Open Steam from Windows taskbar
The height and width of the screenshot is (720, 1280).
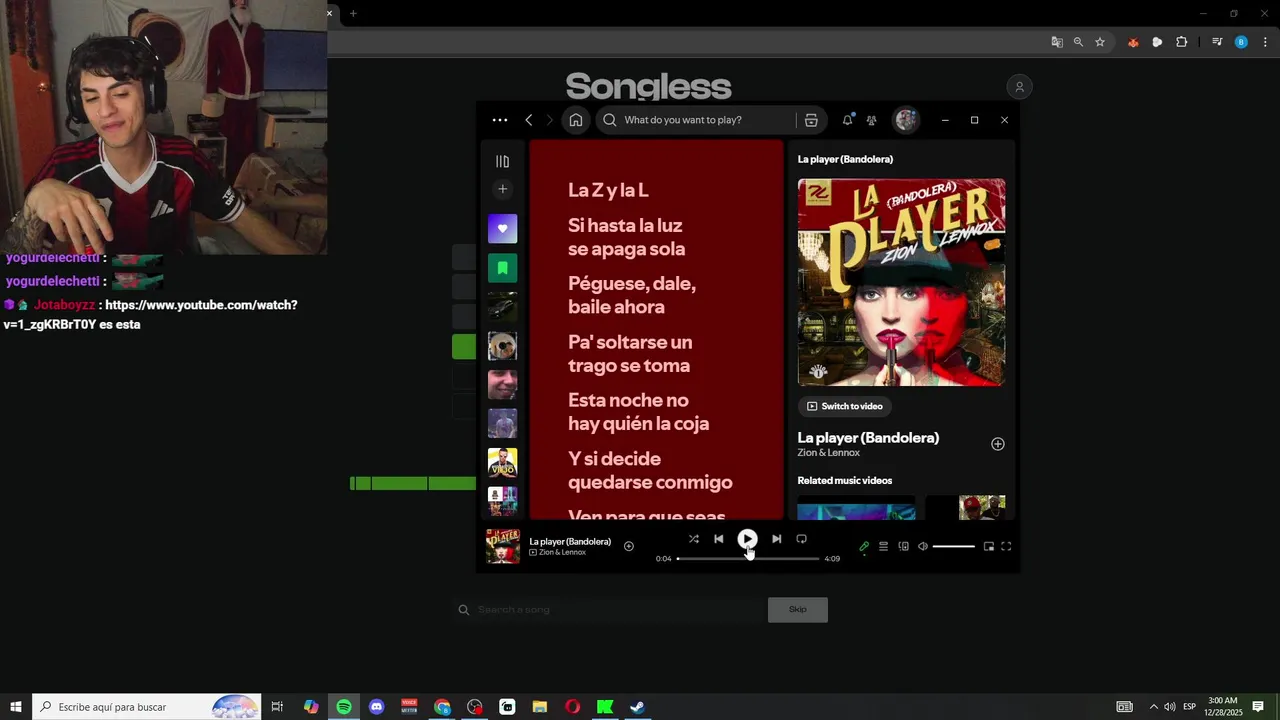637,707
